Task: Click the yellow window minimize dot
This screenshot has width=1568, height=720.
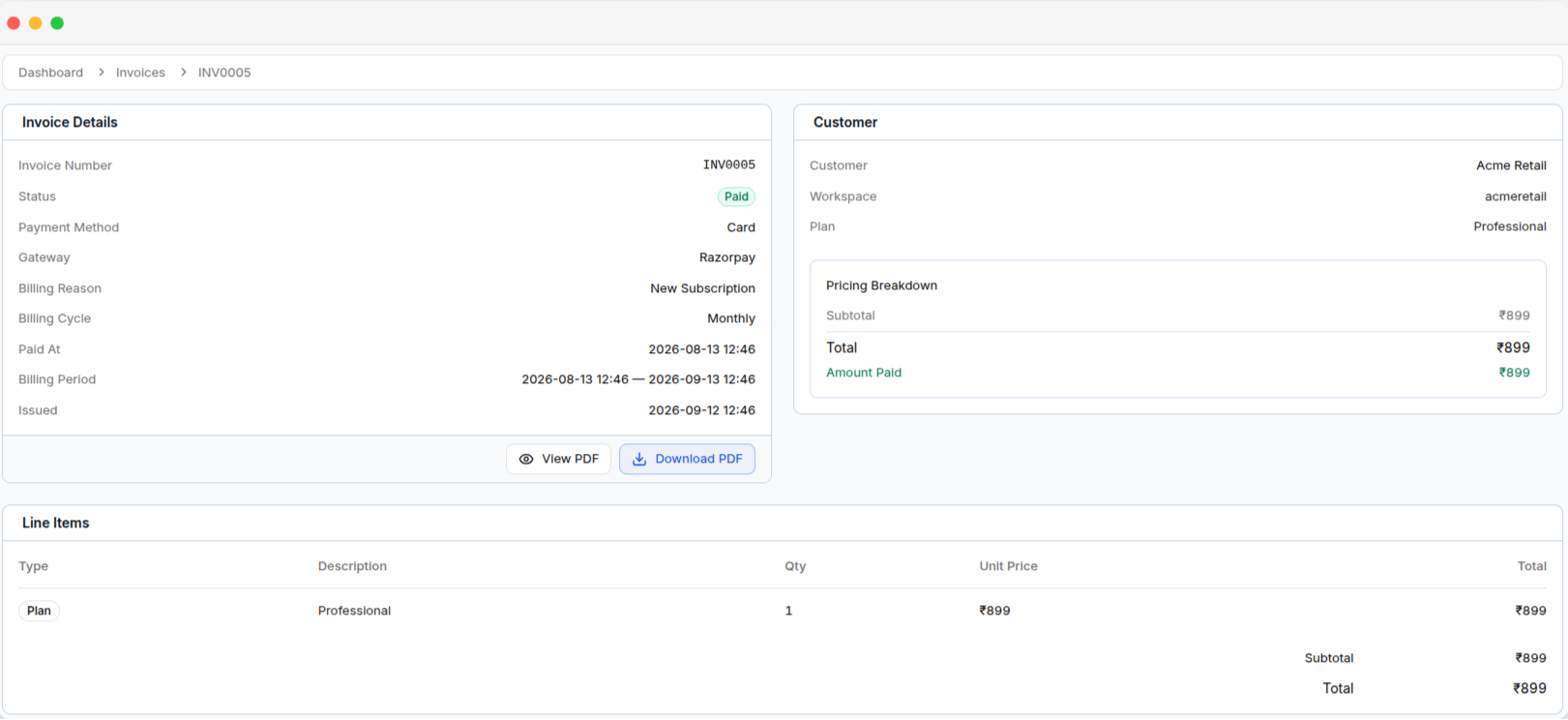Action: (x=36, y=23)
